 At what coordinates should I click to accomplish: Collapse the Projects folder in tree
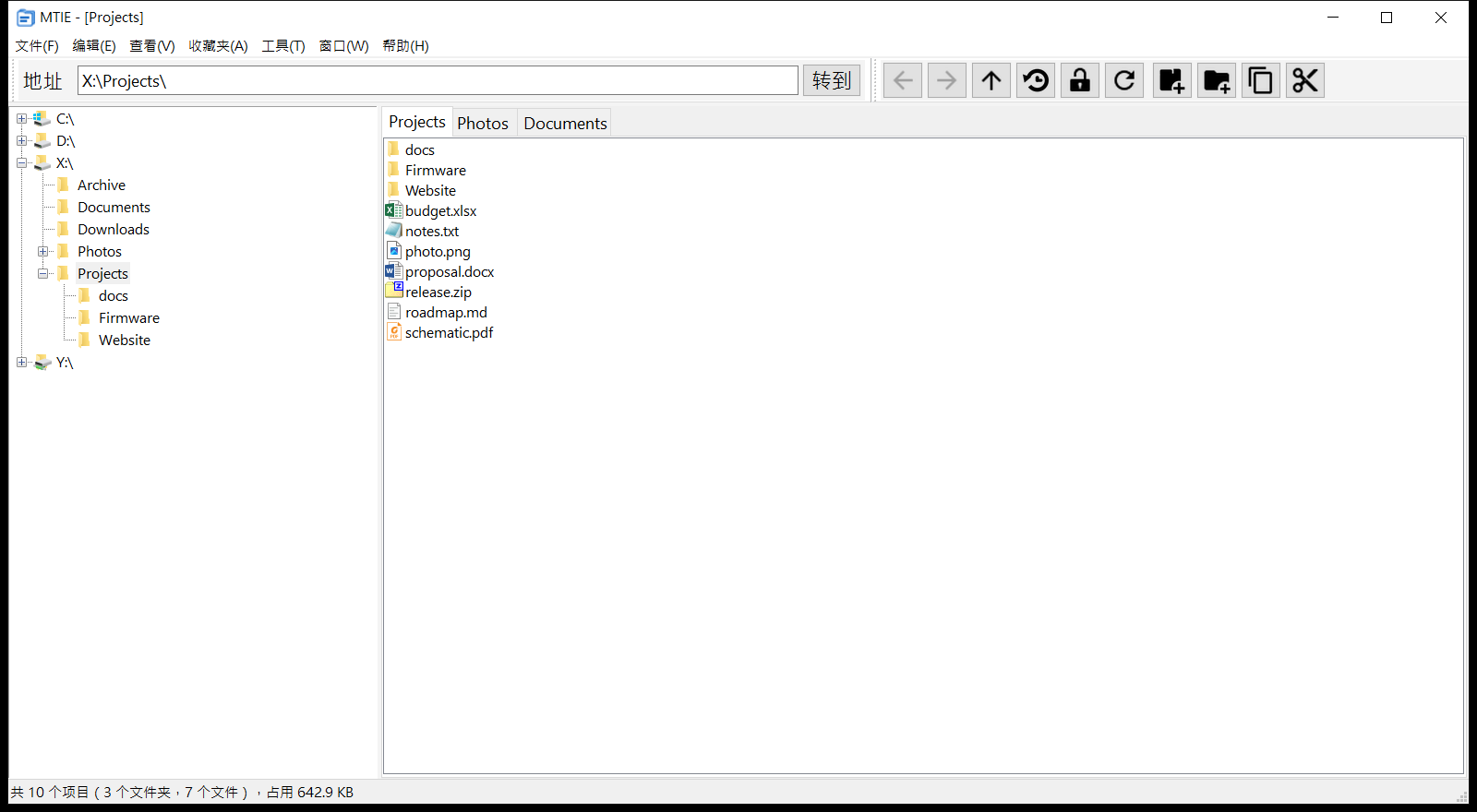[x=42, y=274]
